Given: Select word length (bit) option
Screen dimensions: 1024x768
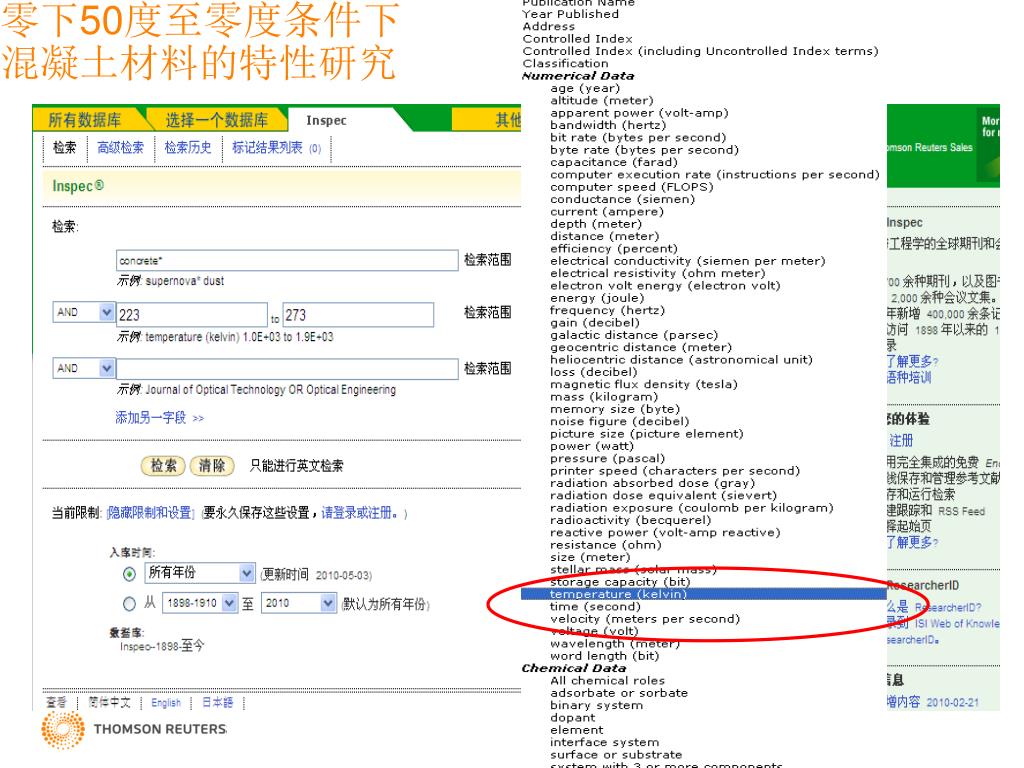Looking at the screenshot, I should tap(604, 656).
